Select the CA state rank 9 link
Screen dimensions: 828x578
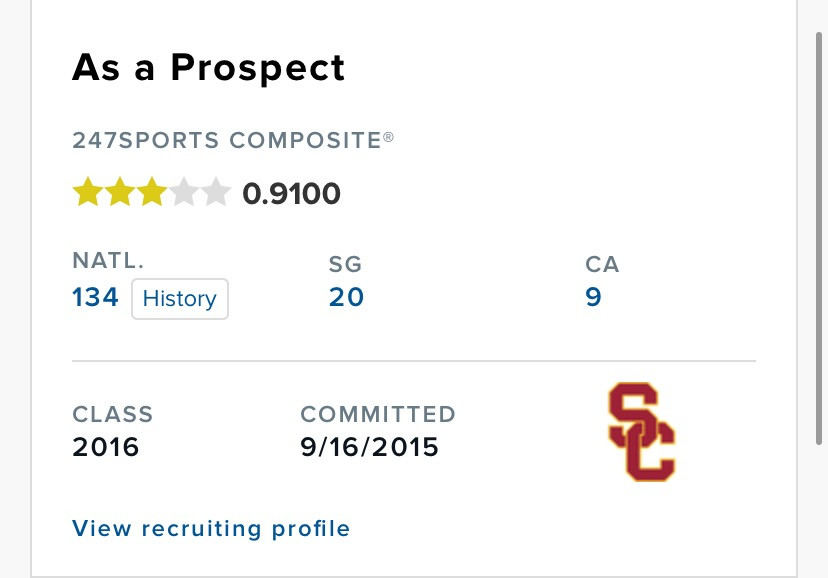(x=593, y=297)
